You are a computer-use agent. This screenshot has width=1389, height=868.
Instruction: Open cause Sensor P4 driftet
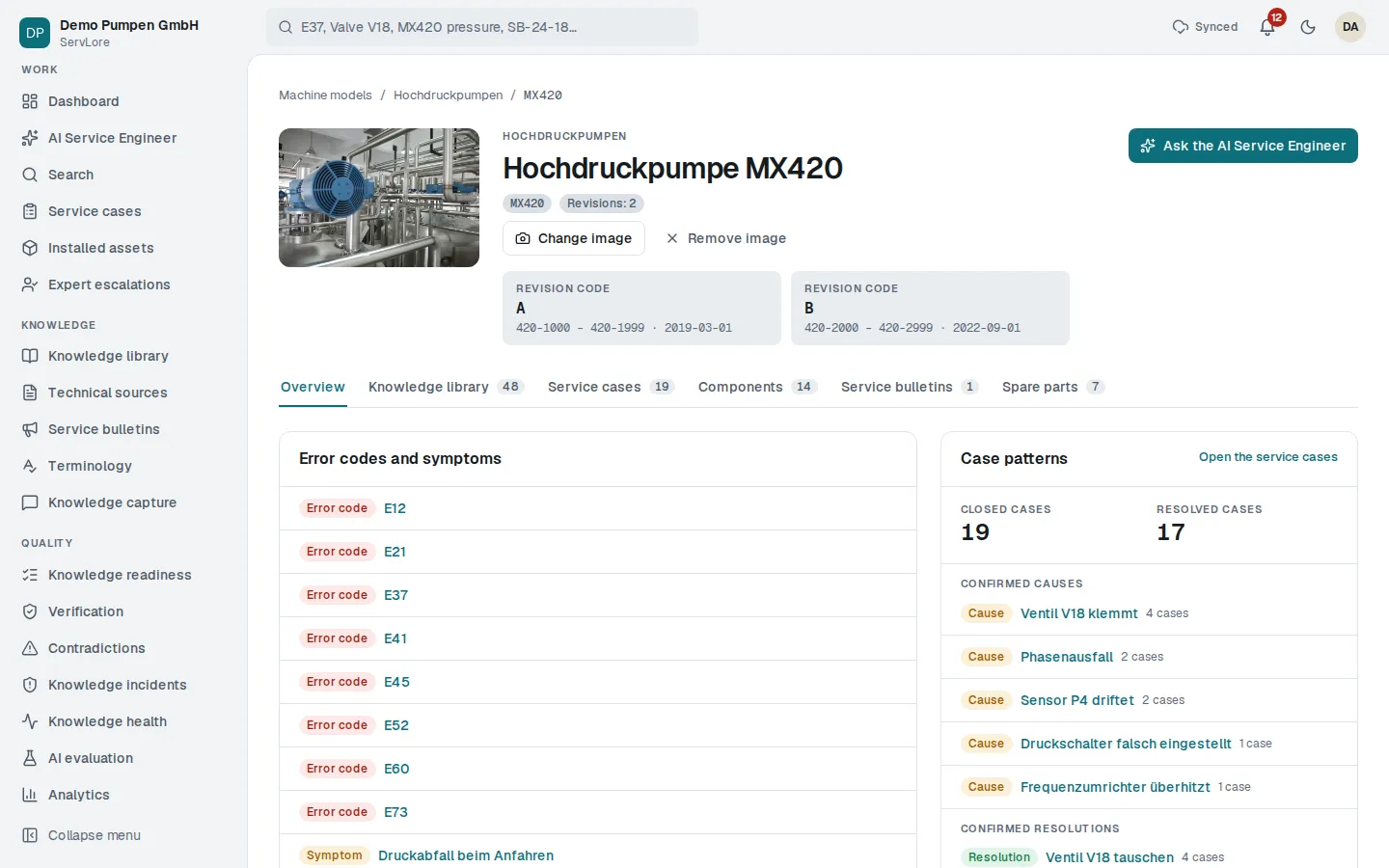pos(1077,700)
